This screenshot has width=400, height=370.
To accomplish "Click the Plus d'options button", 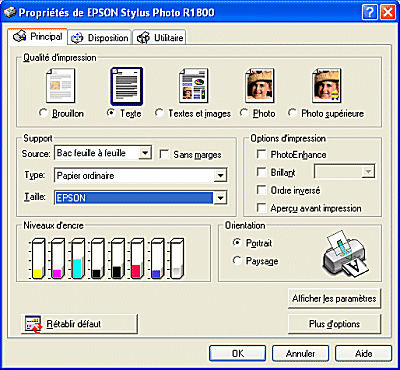I will 334,324.
